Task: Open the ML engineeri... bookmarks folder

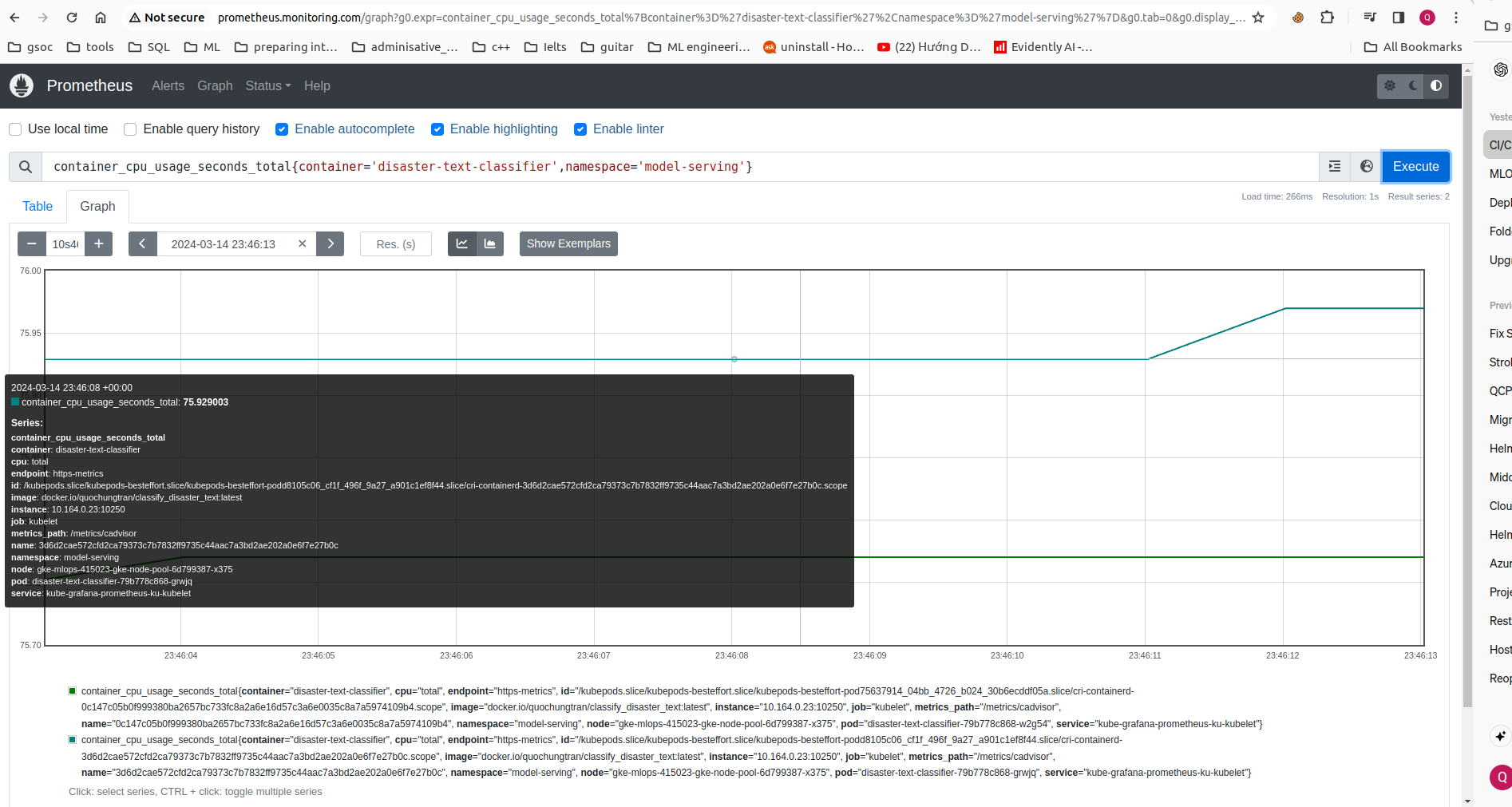Action: pyautogui.click(x=699, y=47)
